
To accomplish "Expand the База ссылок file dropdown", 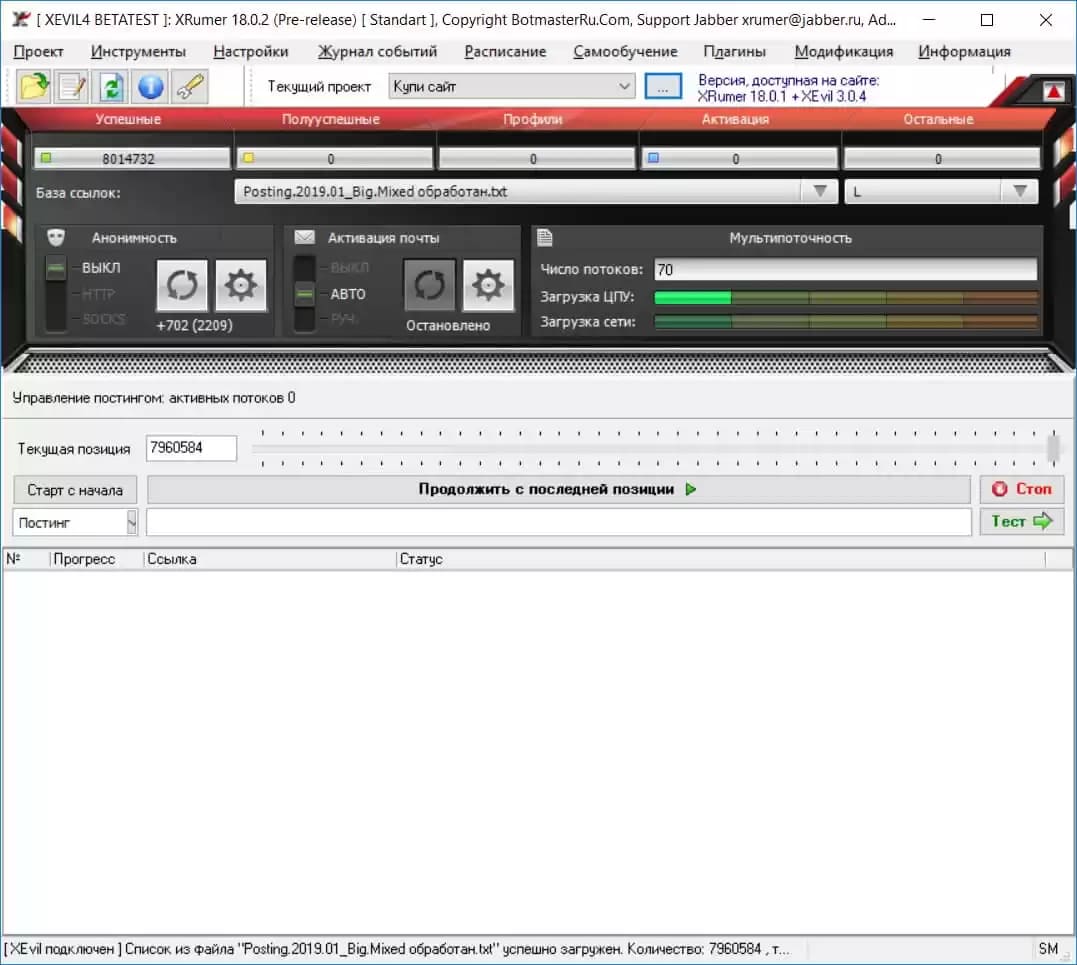I will (819, 191).
